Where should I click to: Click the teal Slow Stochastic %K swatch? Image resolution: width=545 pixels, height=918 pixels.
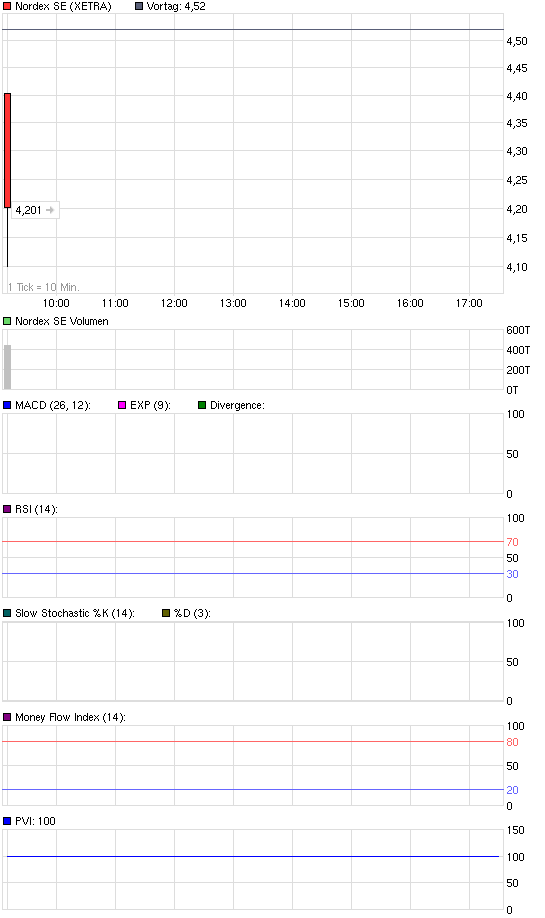click(x=7, y=613)
